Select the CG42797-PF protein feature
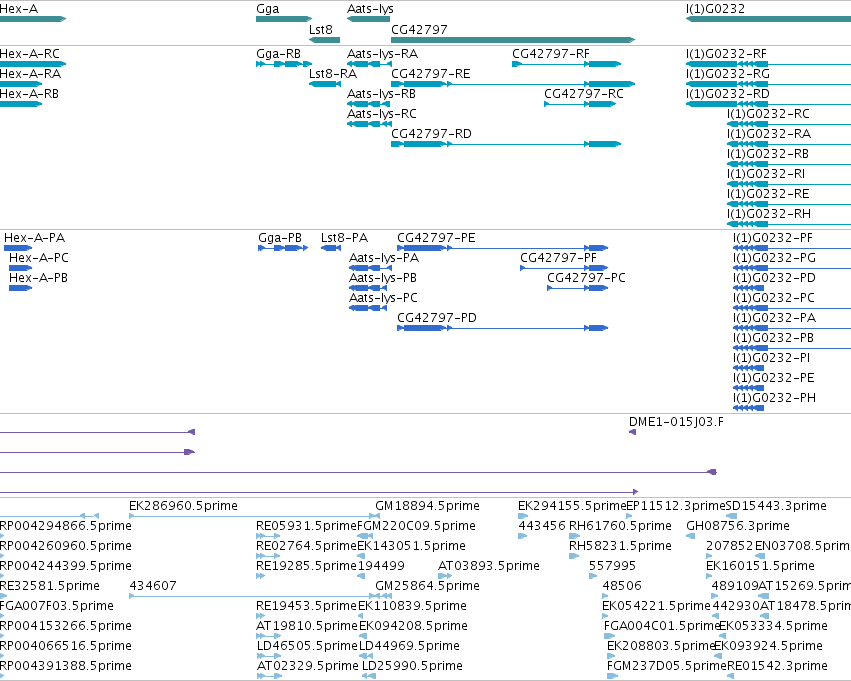 point(564,268)
